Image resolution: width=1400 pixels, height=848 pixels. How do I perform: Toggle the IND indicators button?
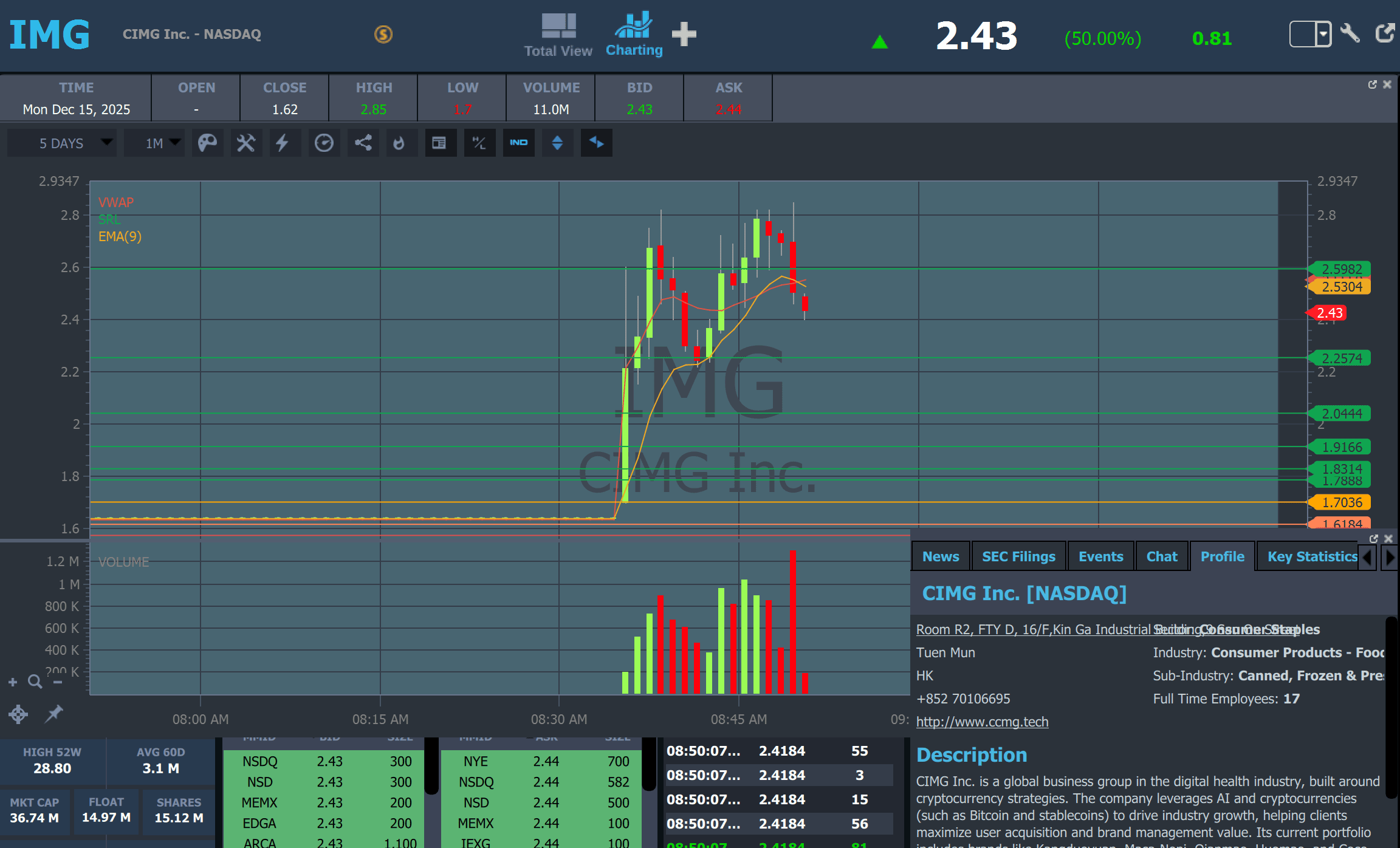point(518,143)
